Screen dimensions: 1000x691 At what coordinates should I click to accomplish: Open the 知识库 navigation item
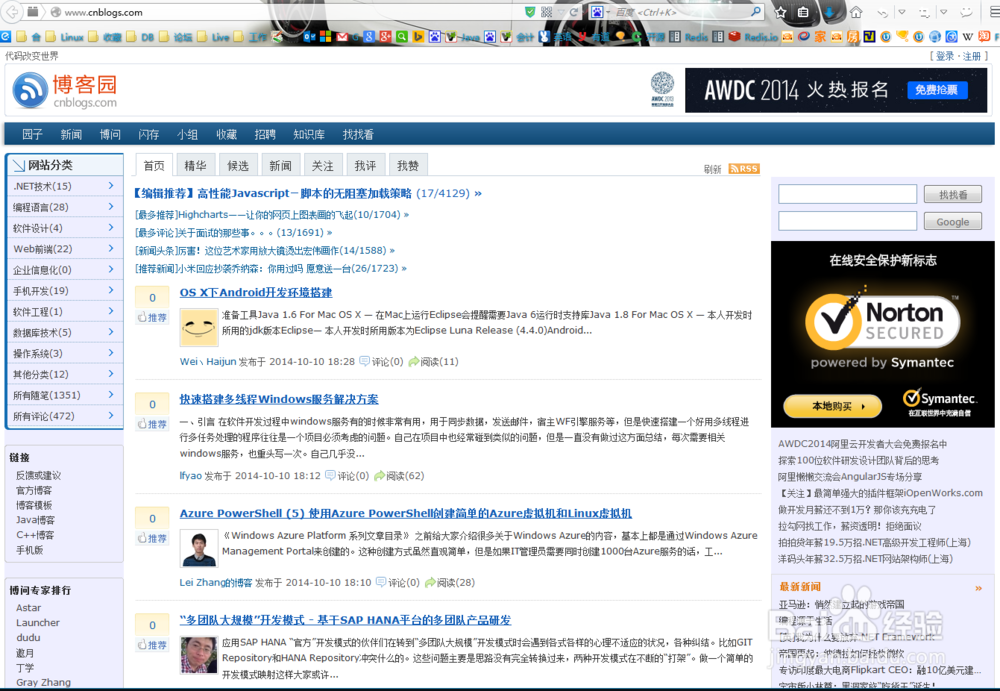(x=309, y=134)
